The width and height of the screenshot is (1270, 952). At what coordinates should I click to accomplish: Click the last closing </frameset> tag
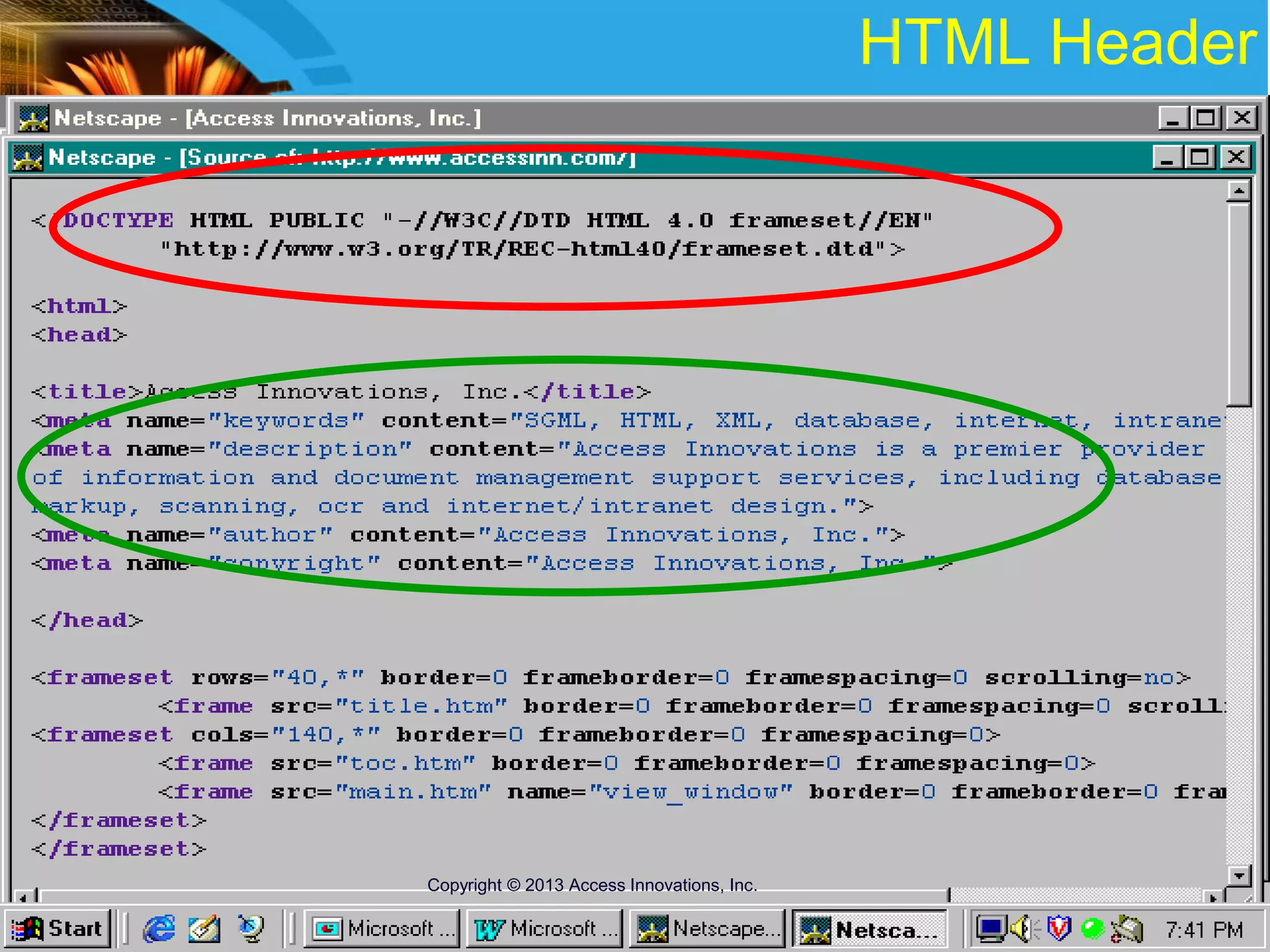click(x=119, y=848)
